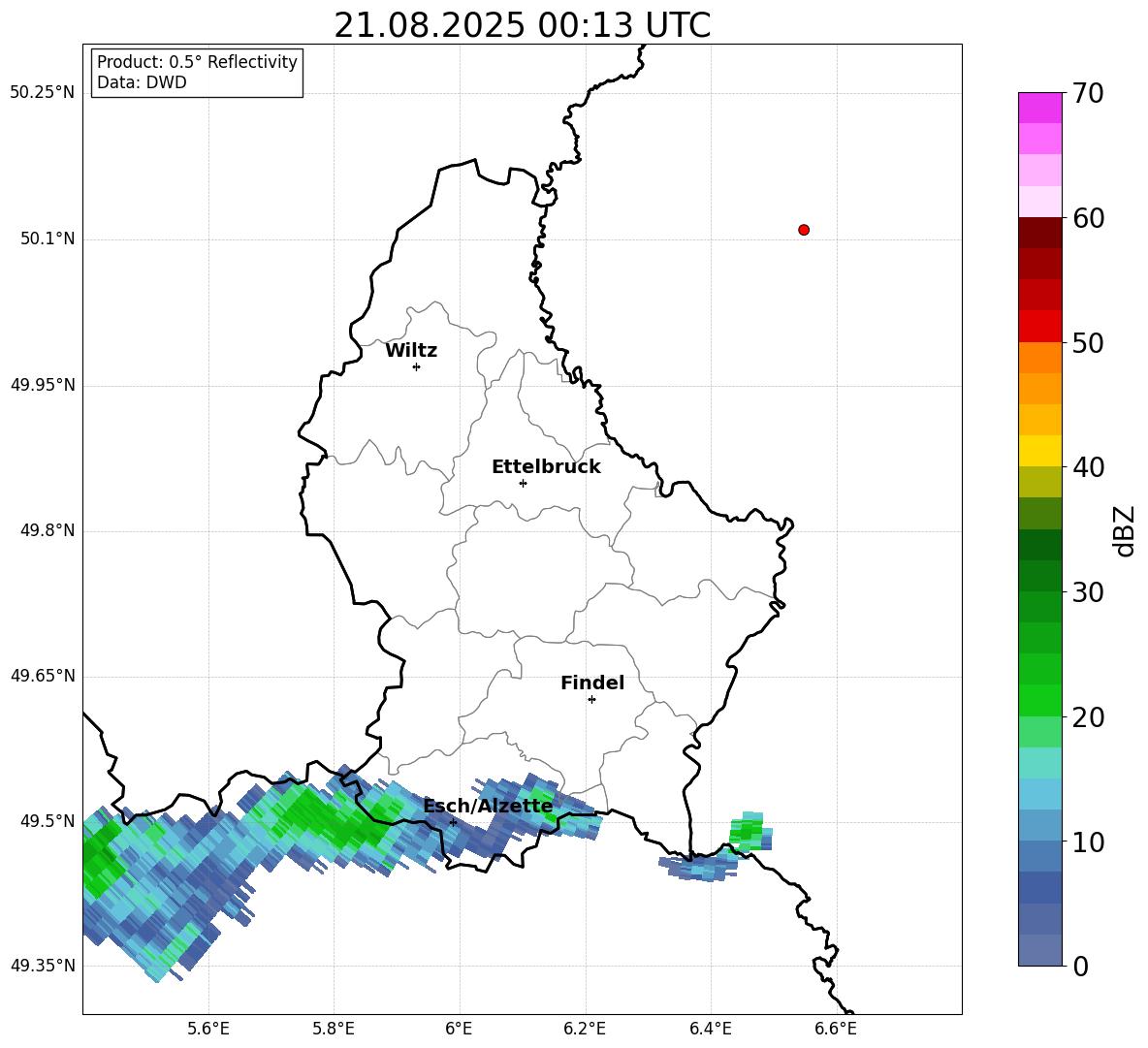Pick the dark maroon swatch below 60 dBZ
Image resolution: width=1148 pixels, height=1048 pixels.
[1039, 233]
